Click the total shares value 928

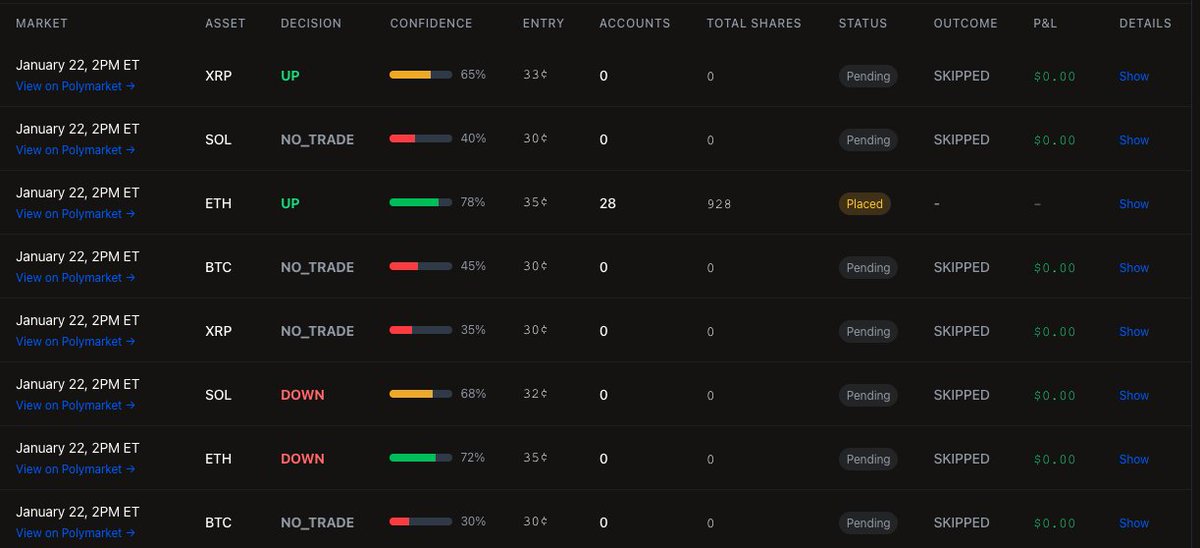[719, 204]
